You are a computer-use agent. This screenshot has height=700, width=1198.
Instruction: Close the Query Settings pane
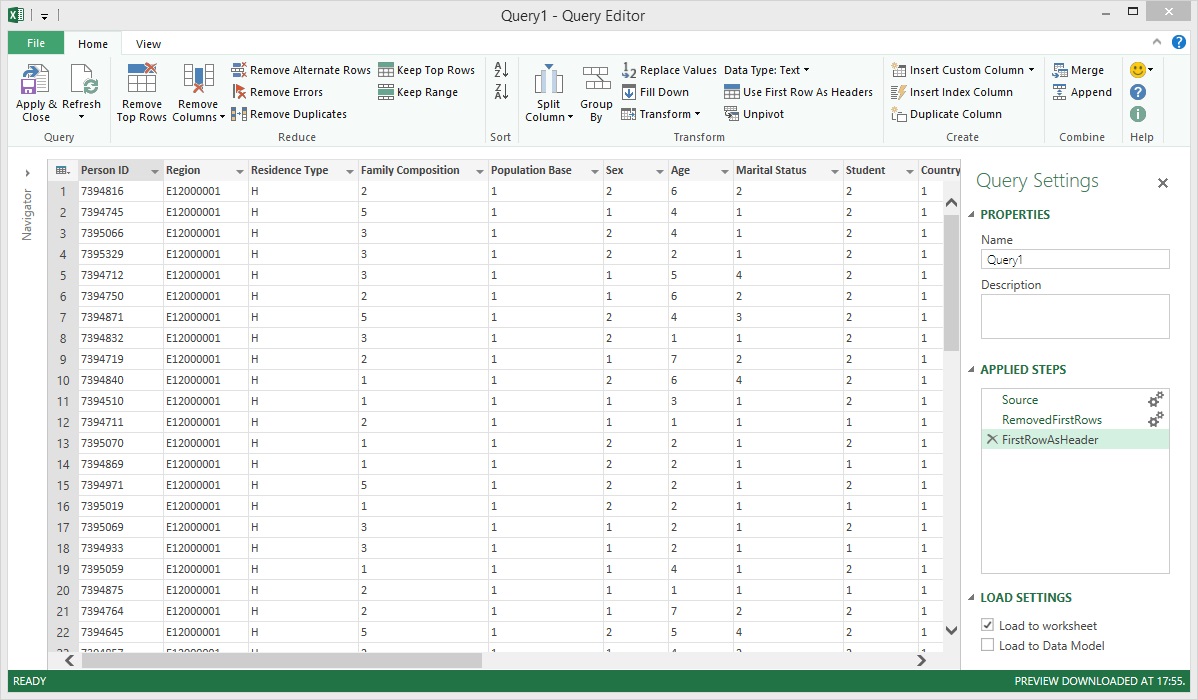tap(1163, 183)
